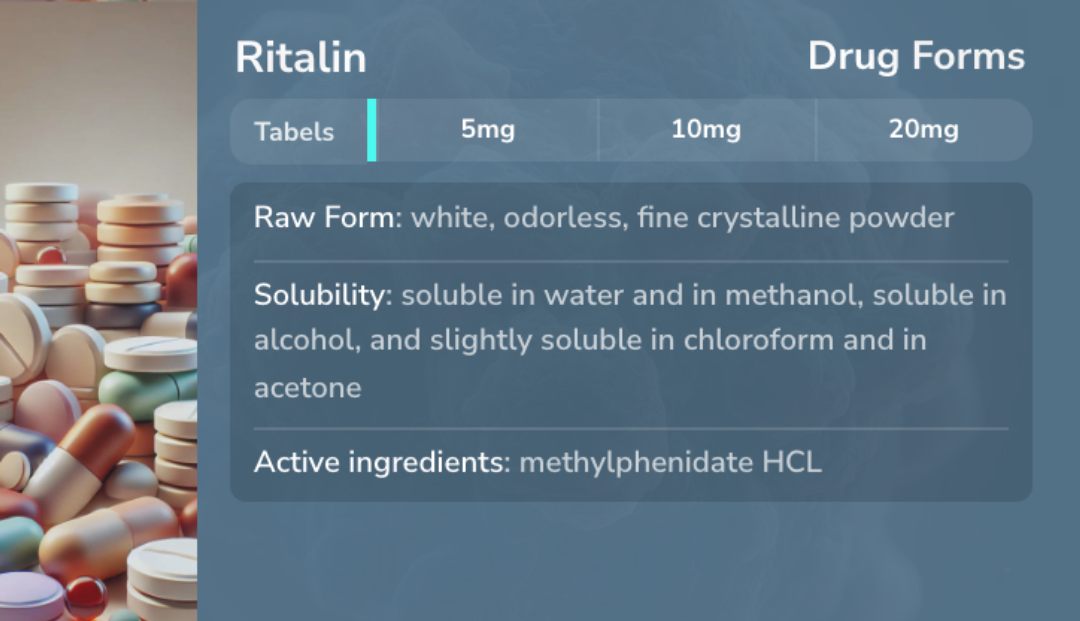Image resolution: width=1080 pixels, height=621 pixels.
Task: Click the divider line below Raw Form
Action: click(x=631, y=262)
